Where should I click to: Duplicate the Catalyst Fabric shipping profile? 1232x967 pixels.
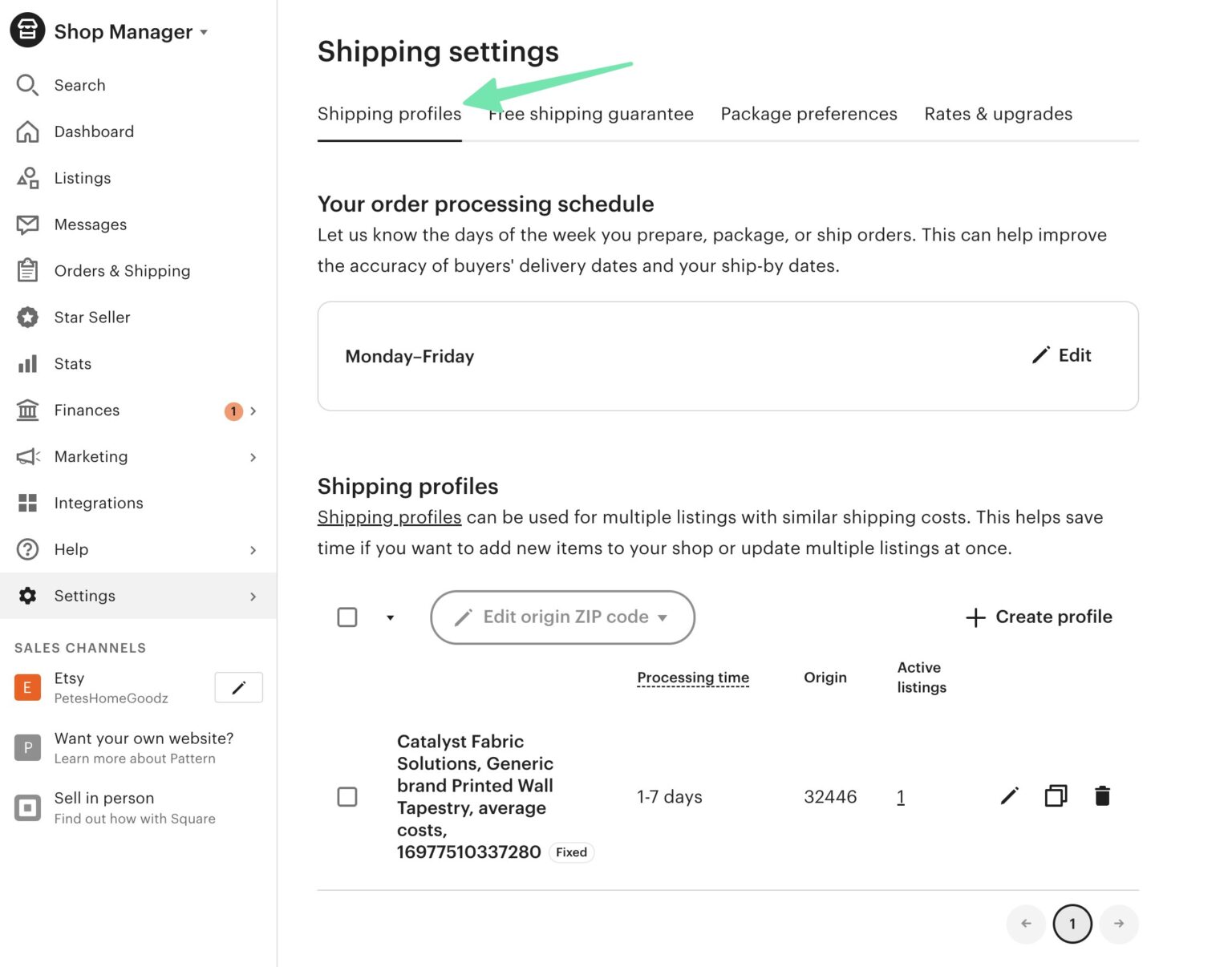coord(1055,796)
